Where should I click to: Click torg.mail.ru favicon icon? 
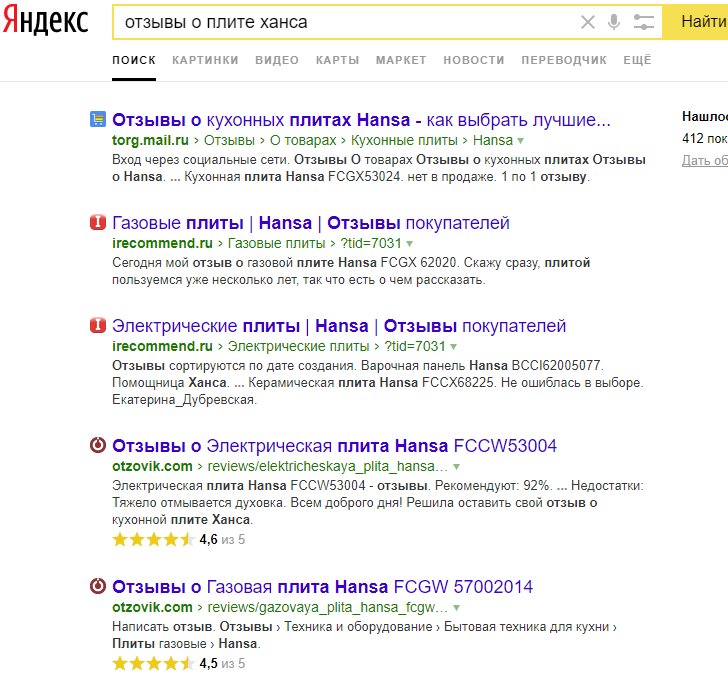(98, 119)
